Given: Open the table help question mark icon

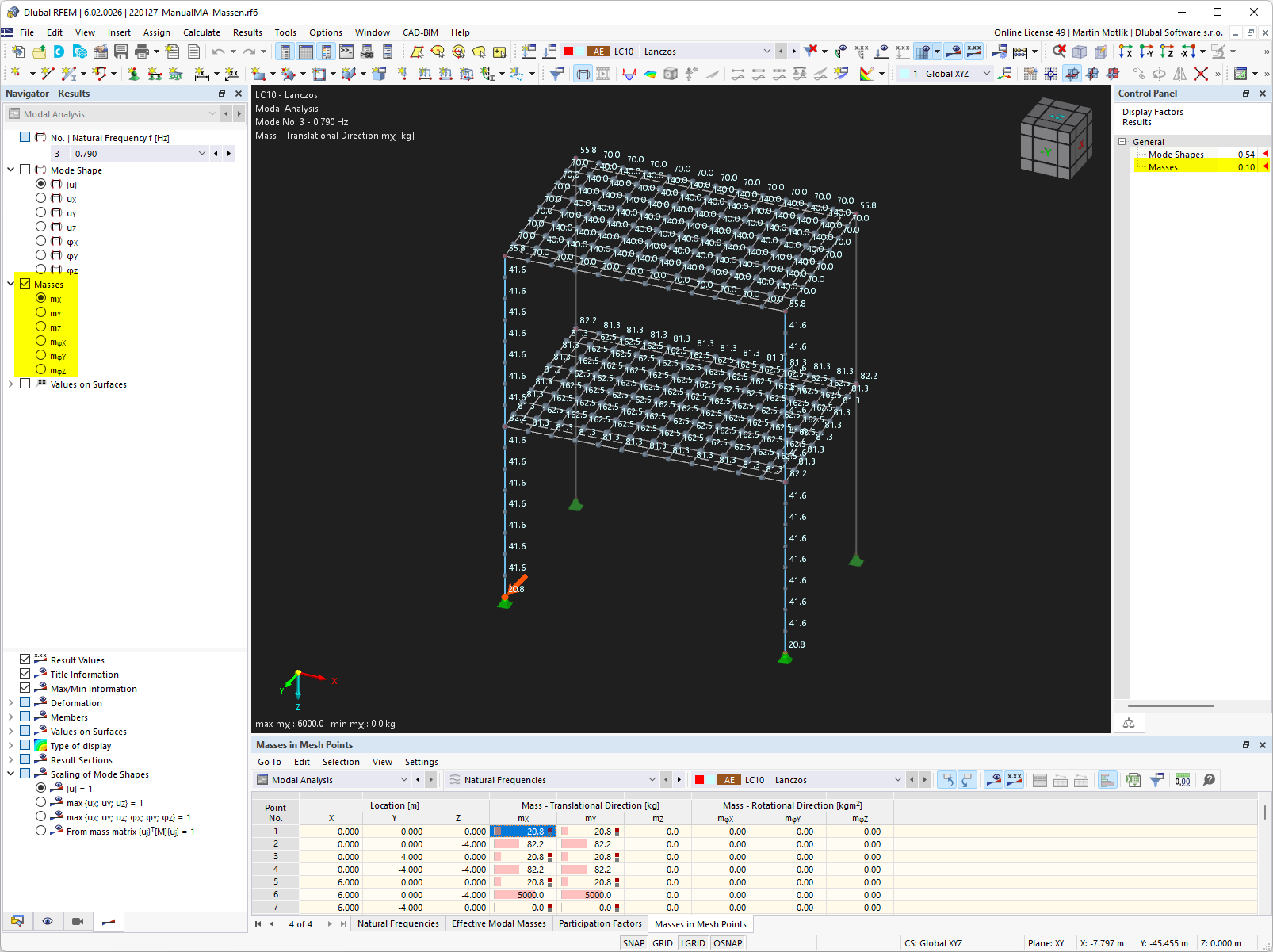Looking at the screenshot, I should pos(1209,779).
